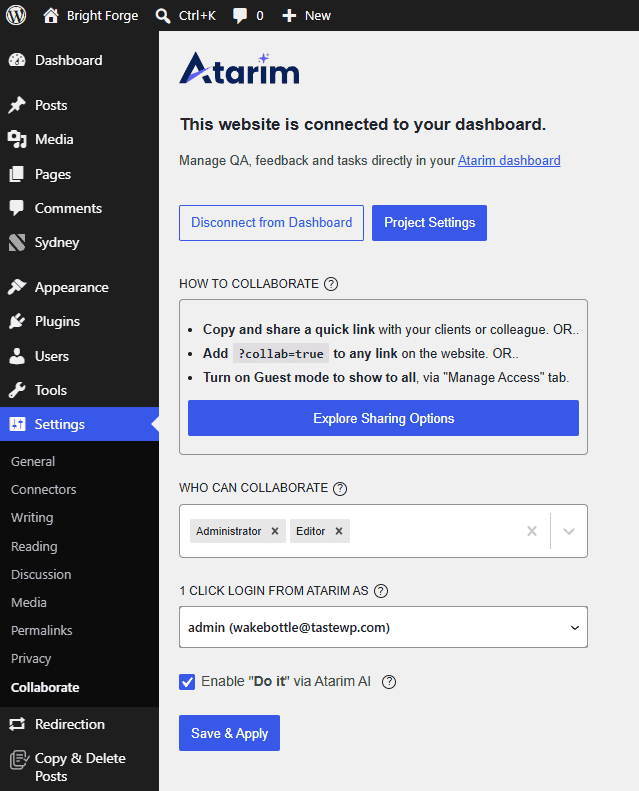Click the Users person icon
This screenshot has width=639, height=791.
point(17,356)
